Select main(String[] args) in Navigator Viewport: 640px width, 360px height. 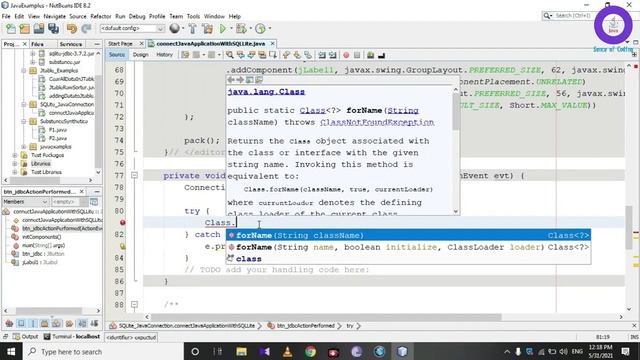click(43, 245)
